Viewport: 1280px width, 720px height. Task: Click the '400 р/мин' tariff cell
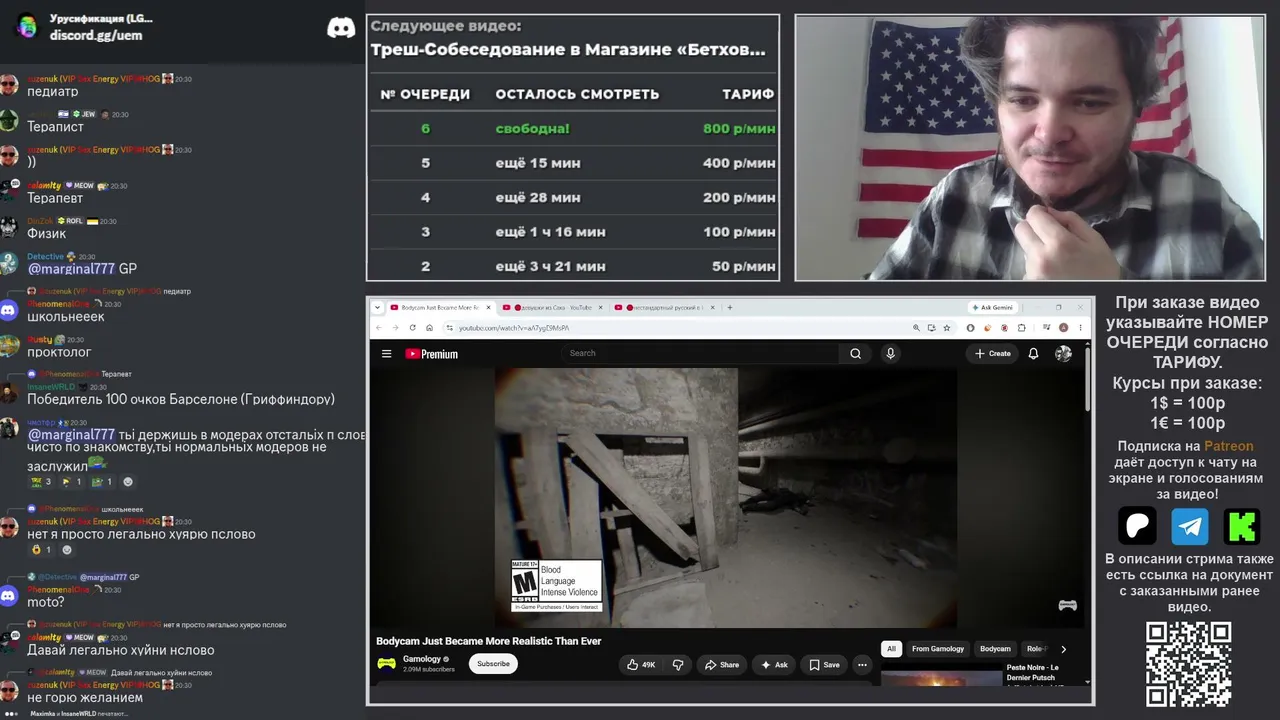pos(739,163)
